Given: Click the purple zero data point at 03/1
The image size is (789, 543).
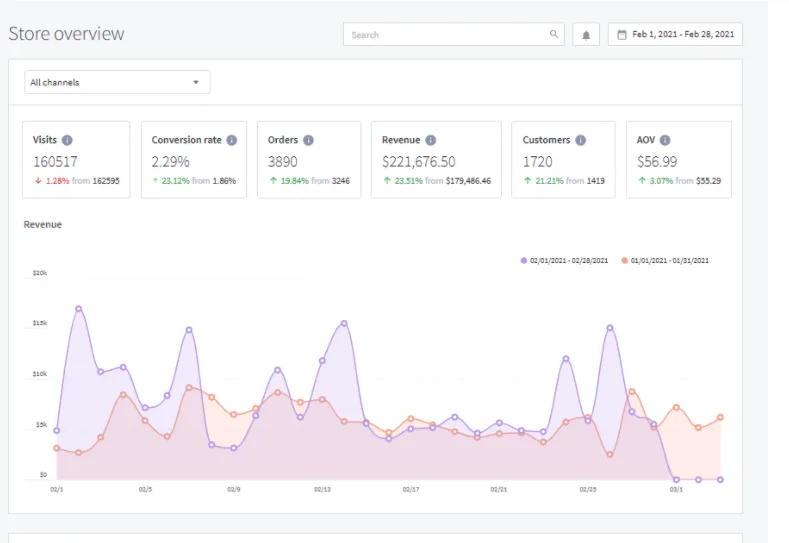Looking at the screenshot, I should pos(676,480).
